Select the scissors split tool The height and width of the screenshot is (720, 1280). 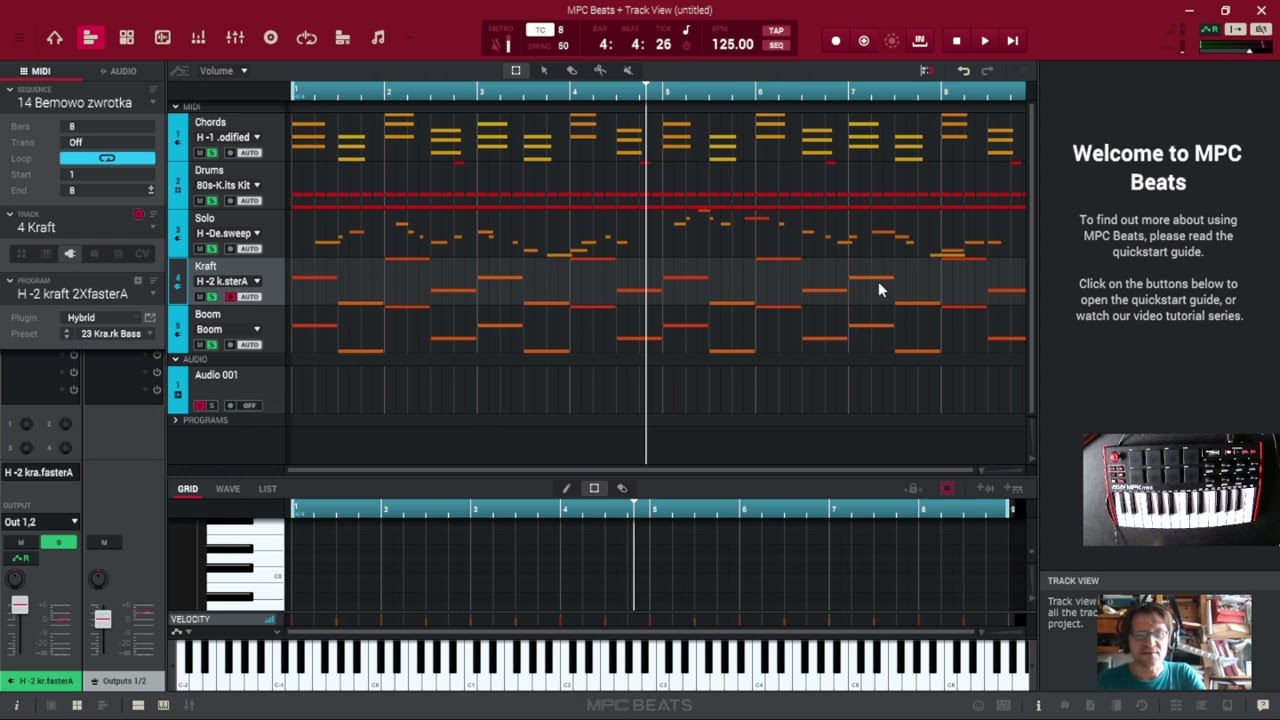tap(600, 71)
